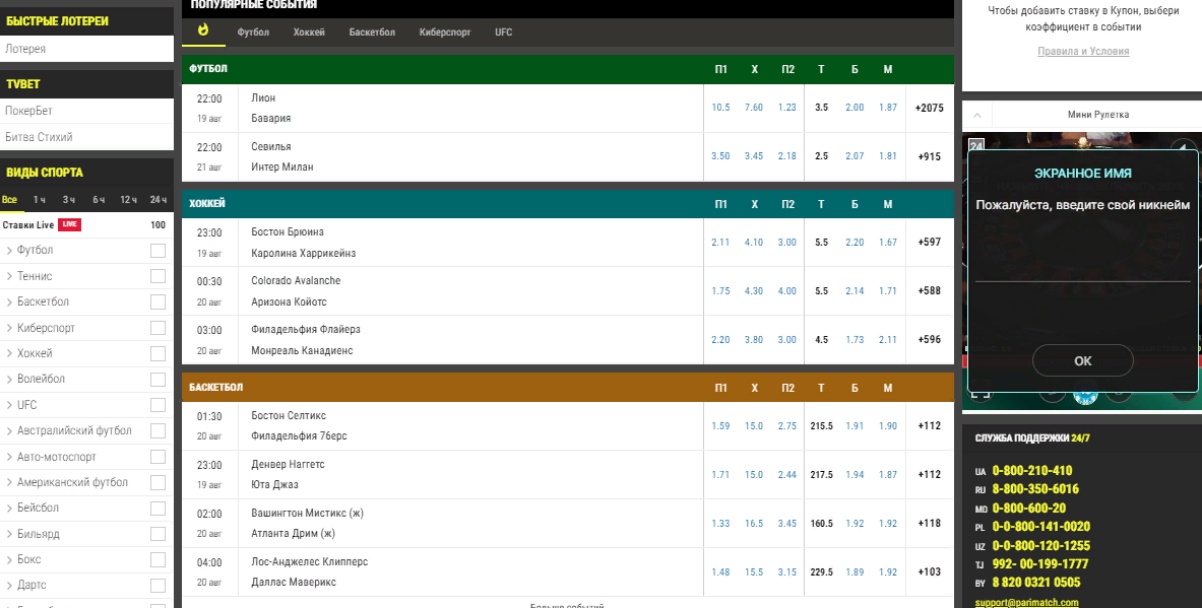This screenshot has width=1202, height=608.
Task: Select the 3 ч time filter
Action: [x=69, y=200]
